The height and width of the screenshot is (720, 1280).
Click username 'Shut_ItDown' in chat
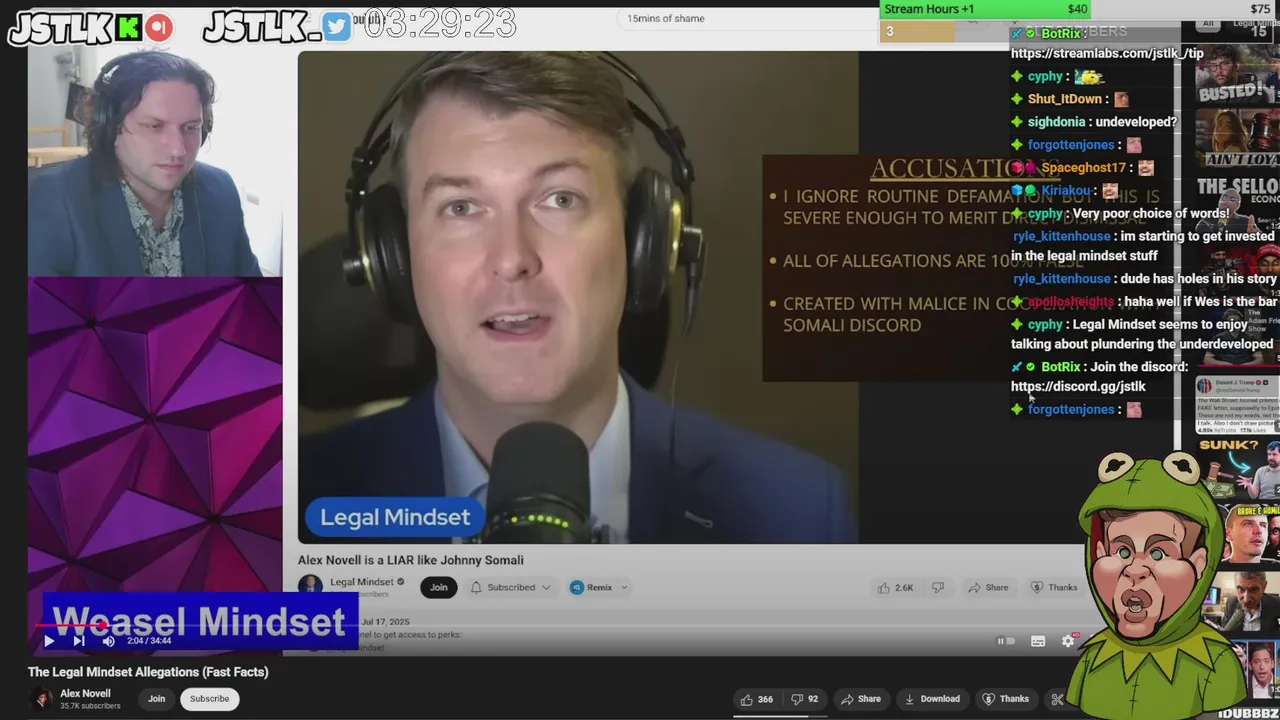[1065, 99]
